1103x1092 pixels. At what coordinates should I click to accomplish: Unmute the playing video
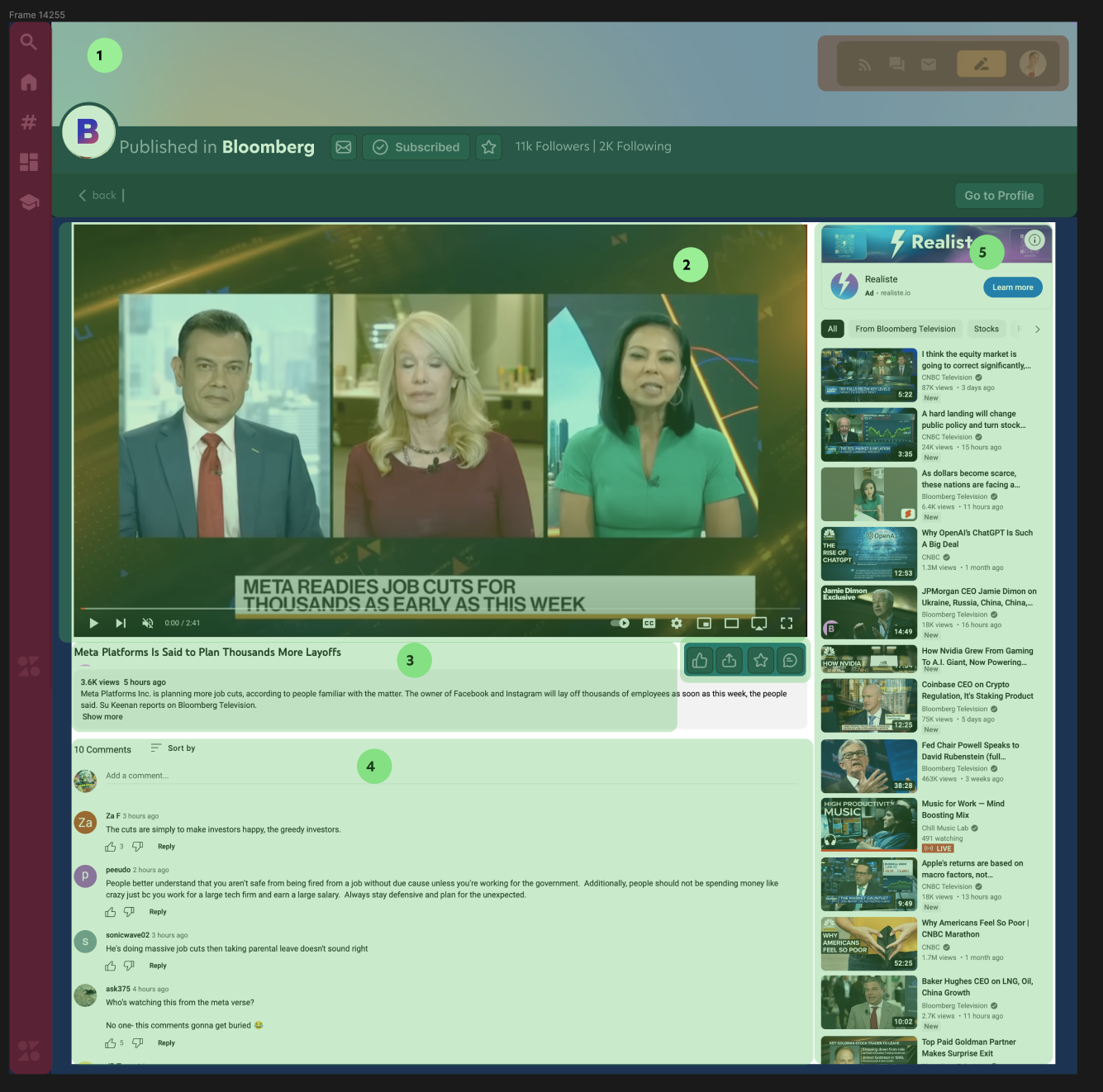(148, 623)
